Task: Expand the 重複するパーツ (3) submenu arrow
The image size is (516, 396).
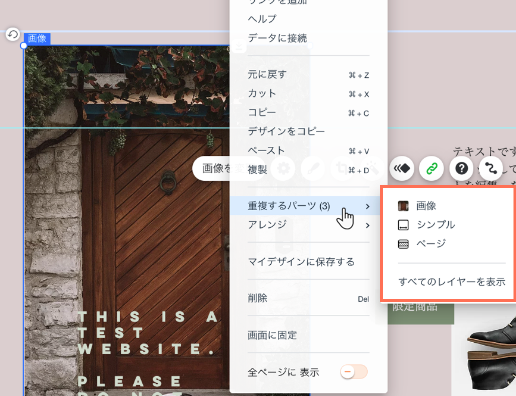Action: pyautogui.click(x=367, y=207)
